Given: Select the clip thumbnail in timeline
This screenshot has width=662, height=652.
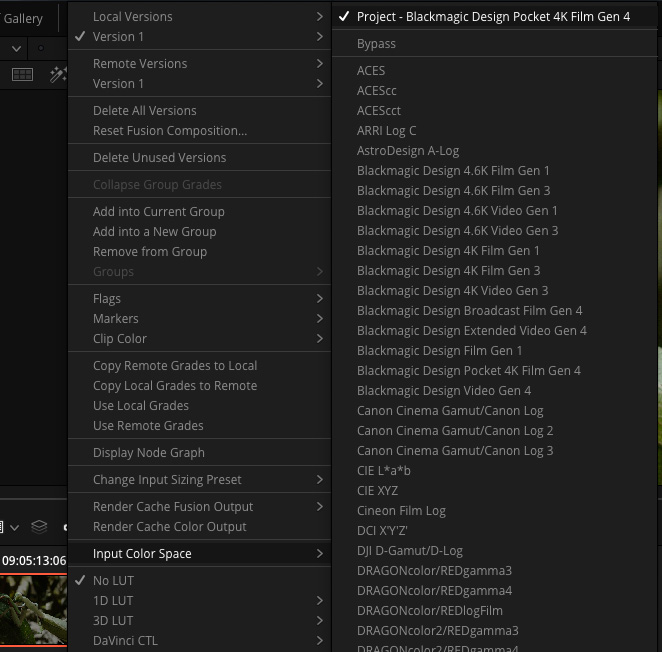Looking at the screenshot, I should coord(33,610).
